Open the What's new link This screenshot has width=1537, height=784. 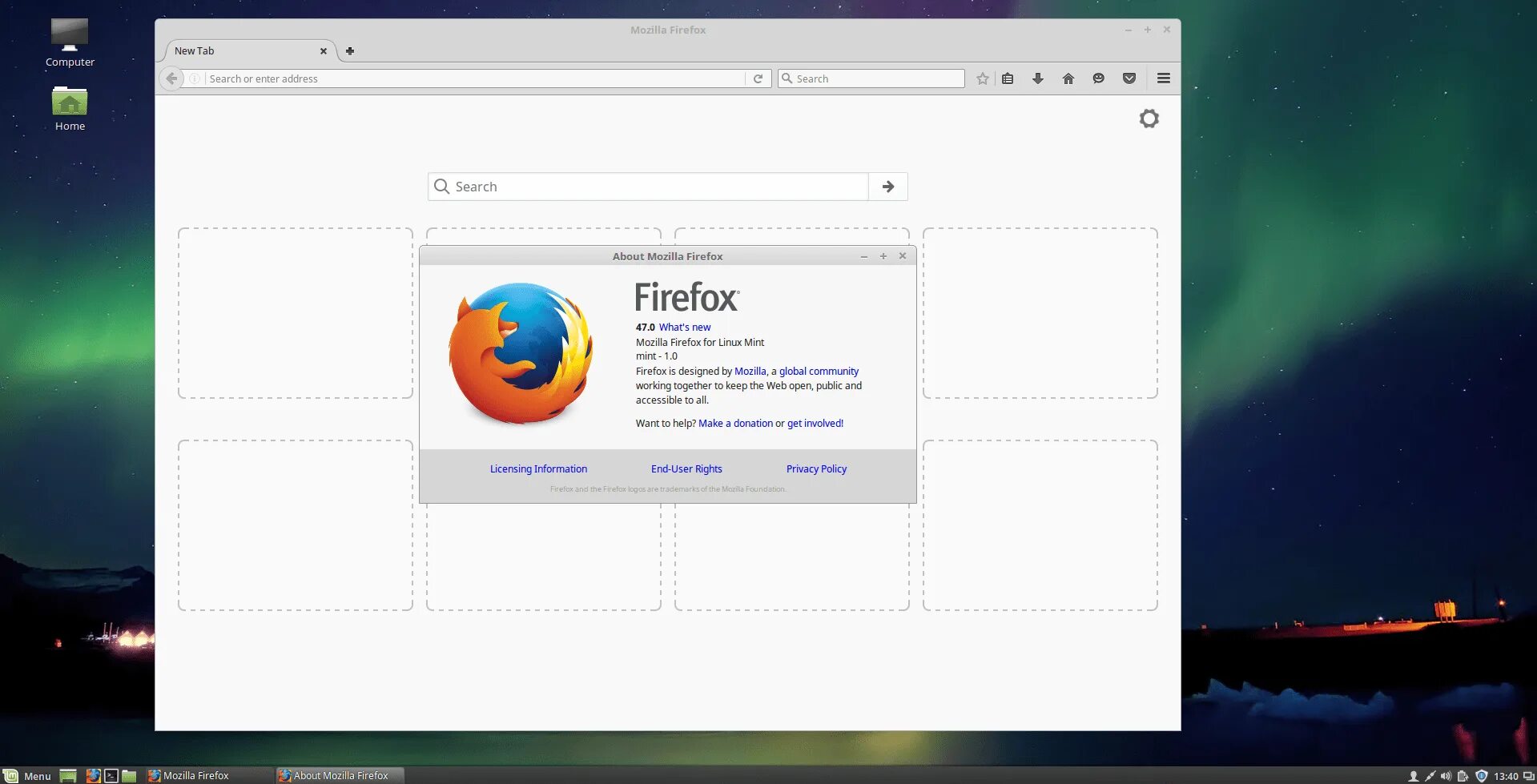[x=685, y=327]
